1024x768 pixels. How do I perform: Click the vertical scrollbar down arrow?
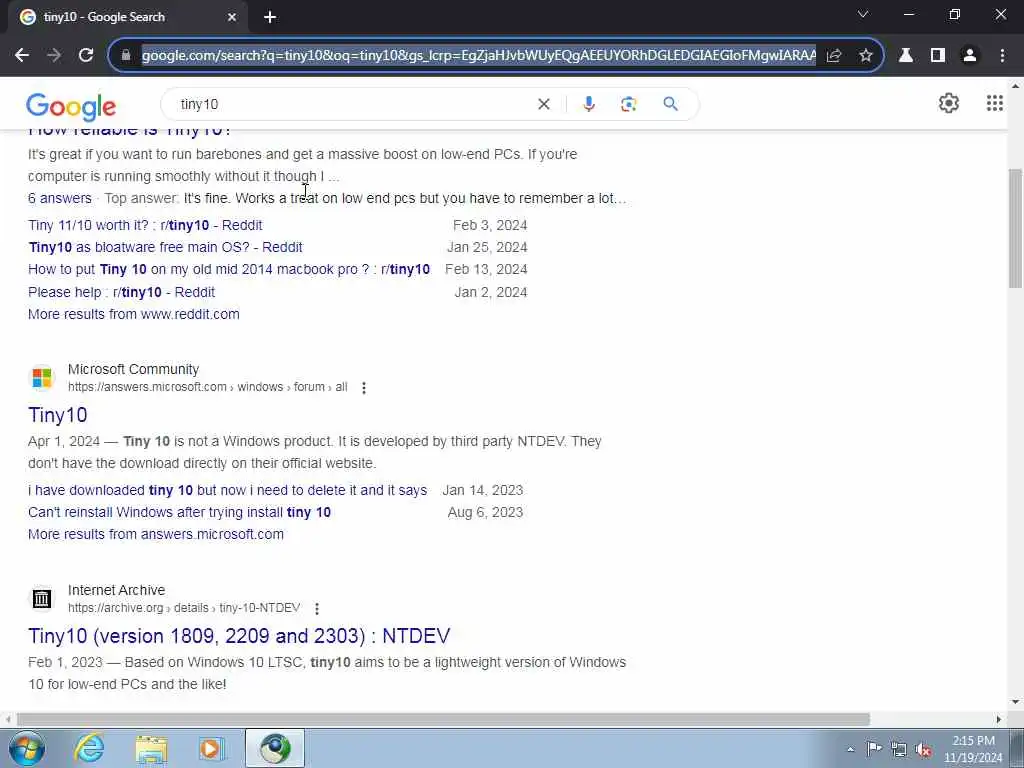(1016, 702)
